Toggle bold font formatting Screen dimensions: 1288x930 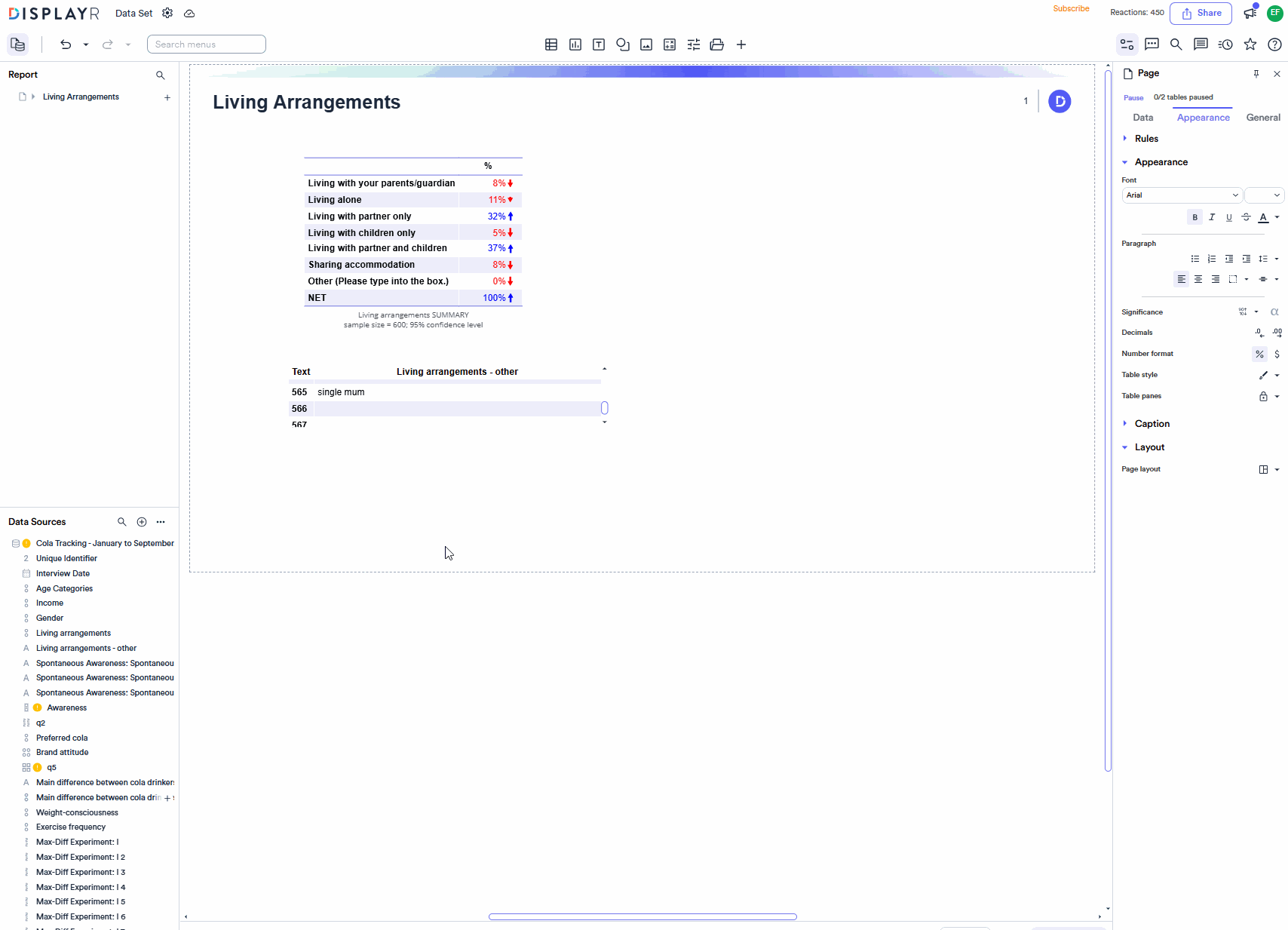point(1194,216)
